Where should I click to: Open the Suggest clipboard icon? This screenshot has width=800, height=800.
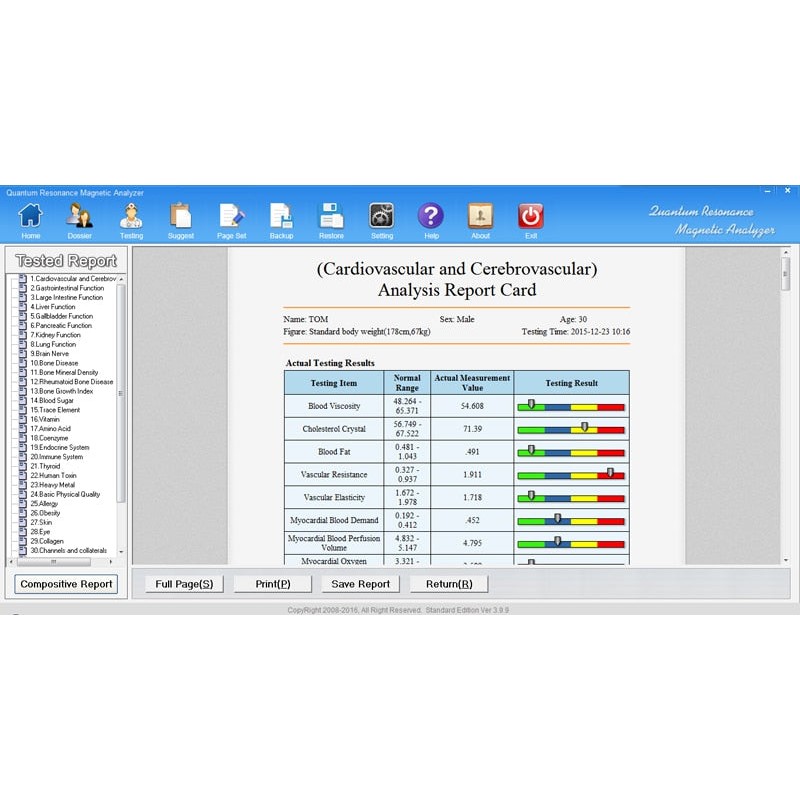(x=181, y=216)
